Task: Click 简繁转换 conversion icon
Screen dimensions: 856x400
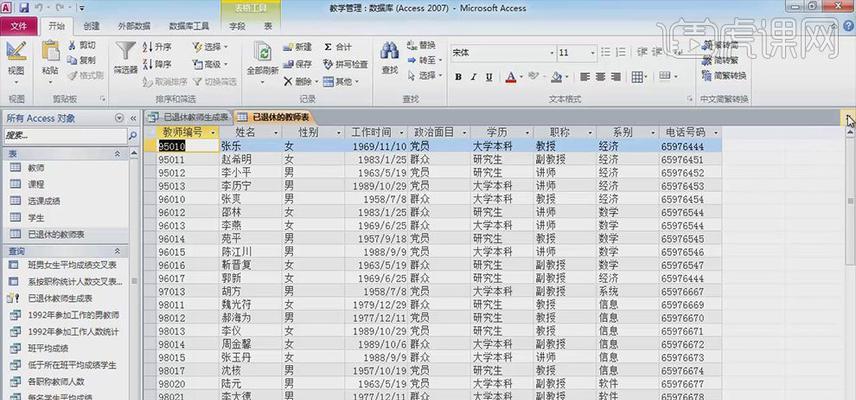Action: [x=708, y=75]
